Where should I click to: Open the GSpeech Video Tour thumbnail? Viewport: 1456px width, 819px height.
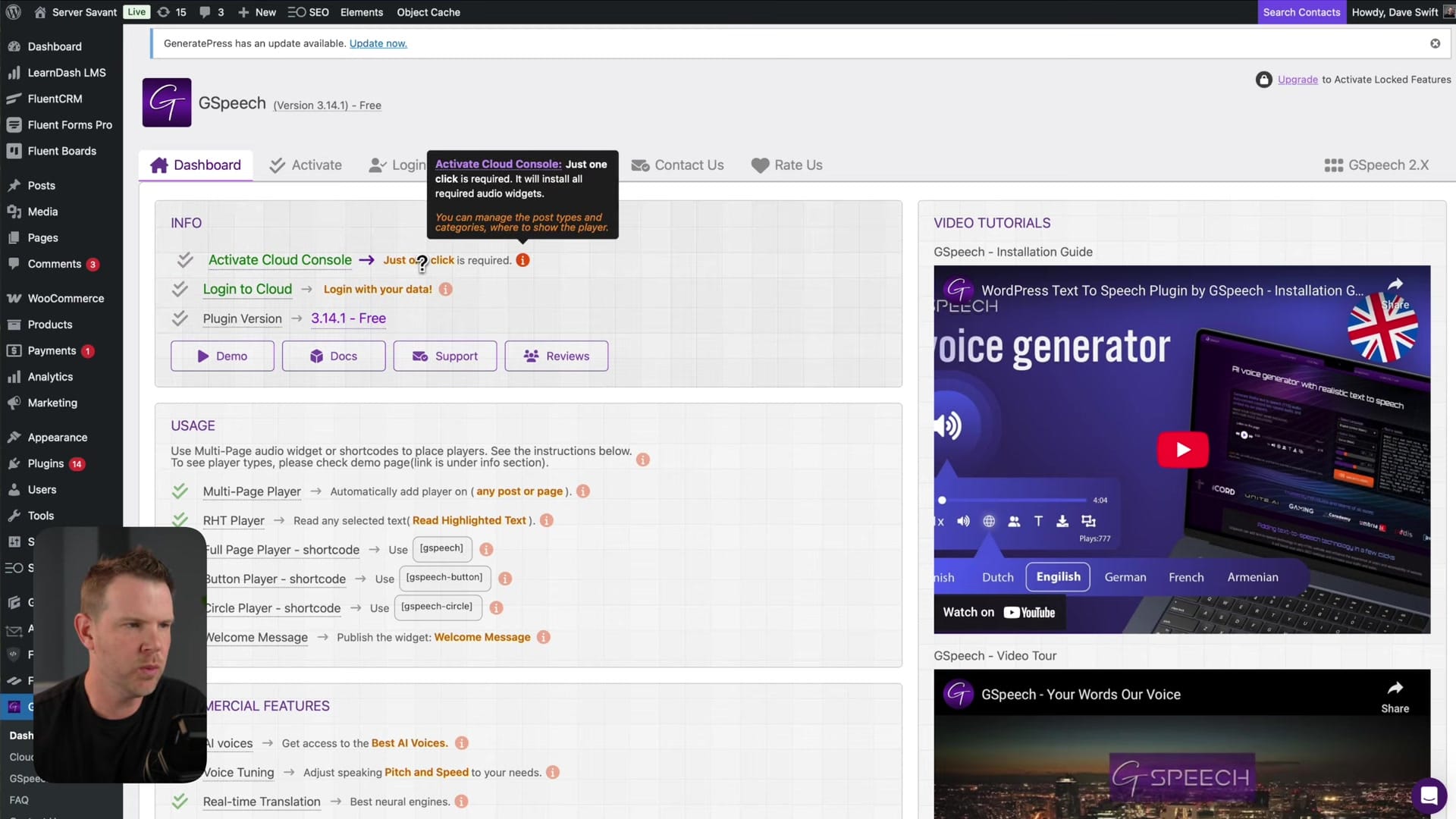pyautogui.click(x=1182, y=744)
